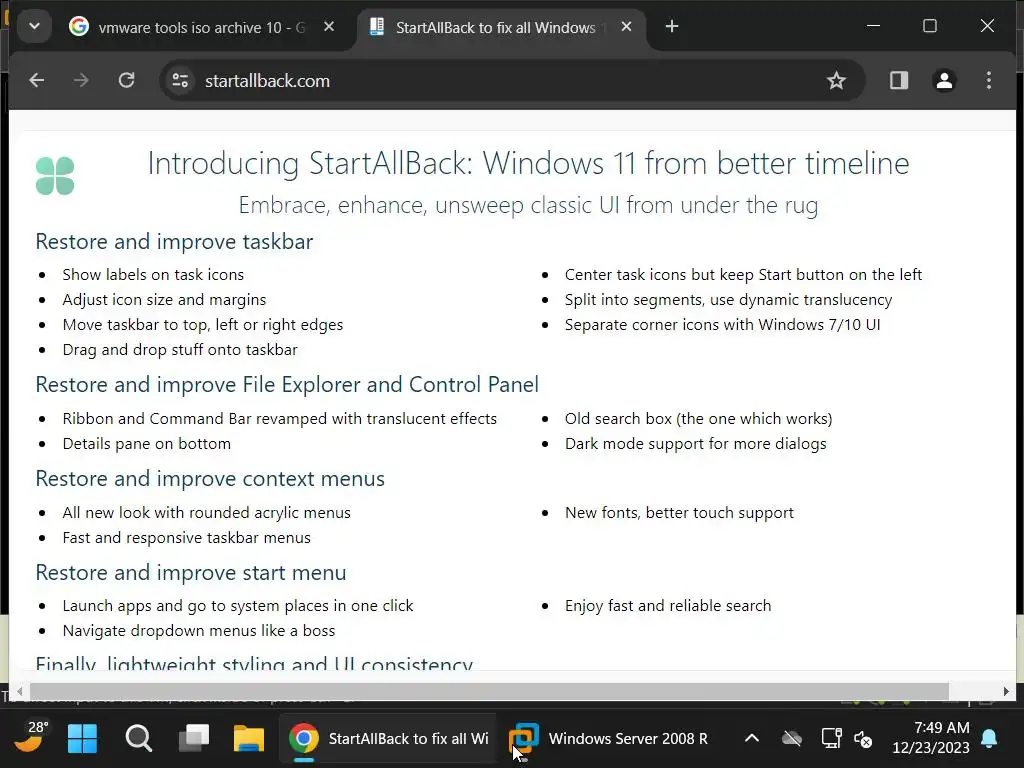
Task: View site information icon in address bar
Action: click(180, 80)
